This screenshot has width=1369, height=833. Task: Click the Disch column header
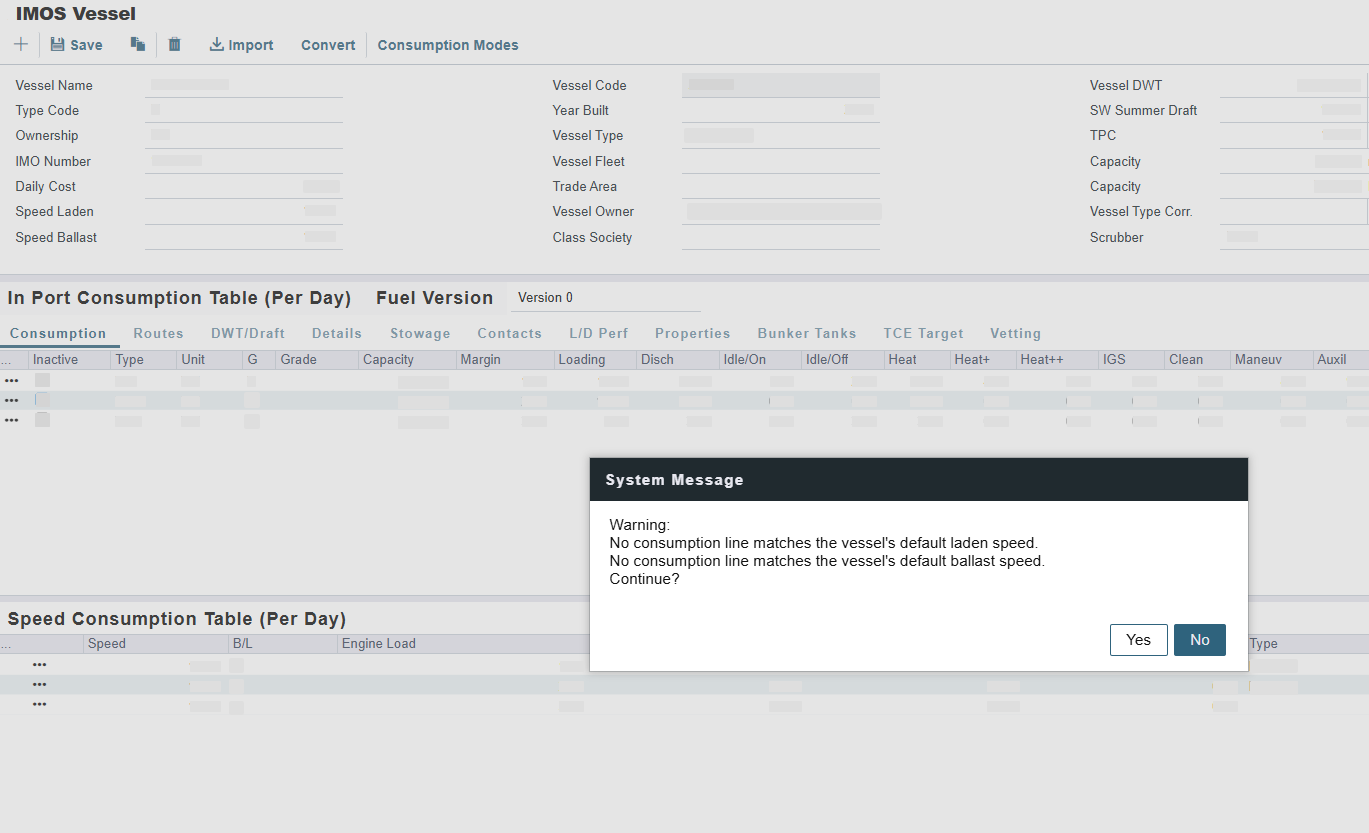(677, 360)
